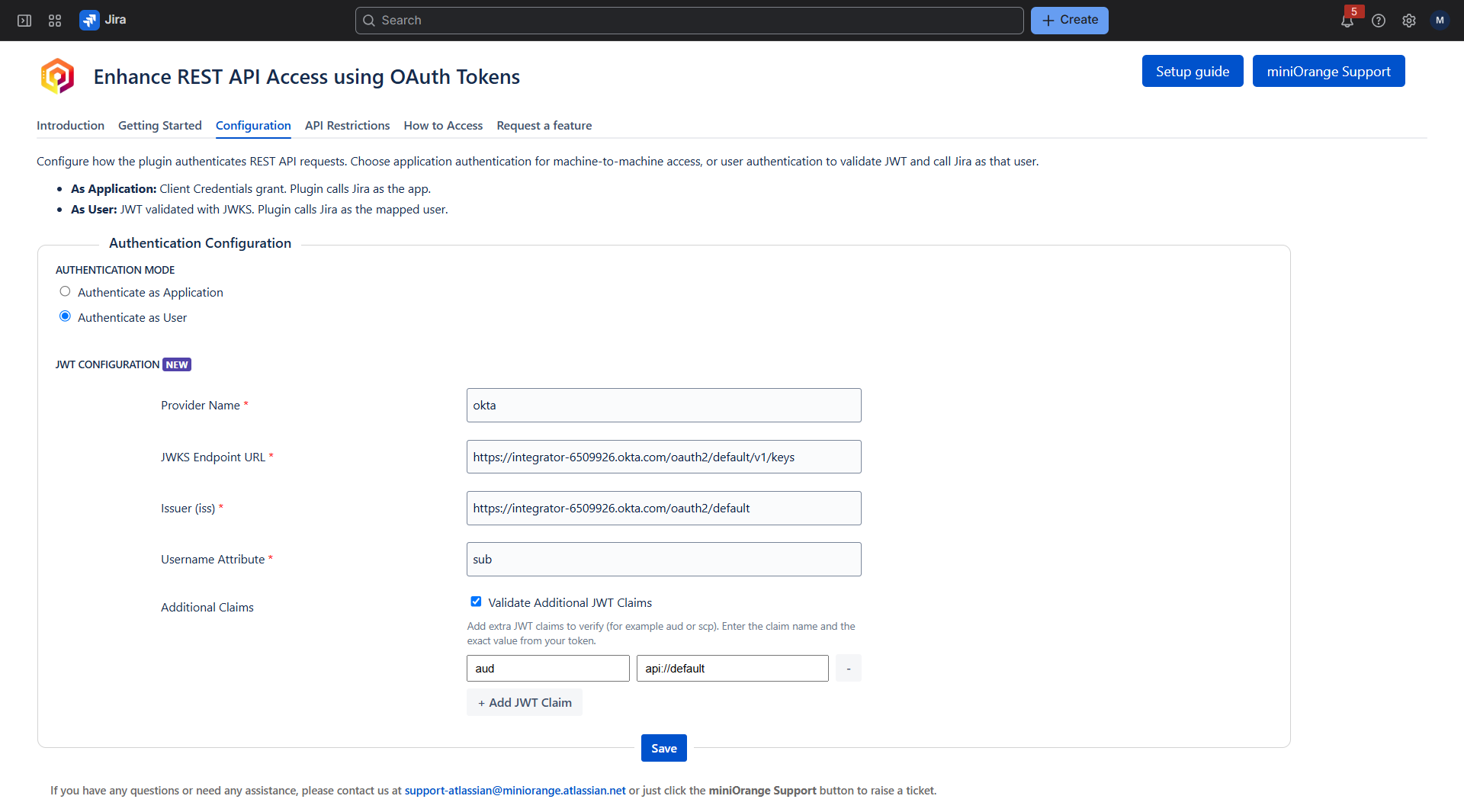The image size is (1464, 812).
Task: Remove the aud claim row
Action: point(849,668)
